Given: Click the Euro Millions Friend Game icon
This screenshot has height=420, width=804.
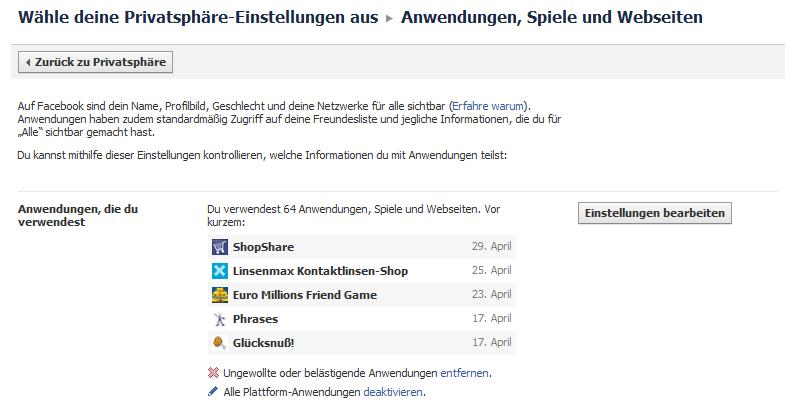Looking at the screenshot, I should tap(220, 295).
